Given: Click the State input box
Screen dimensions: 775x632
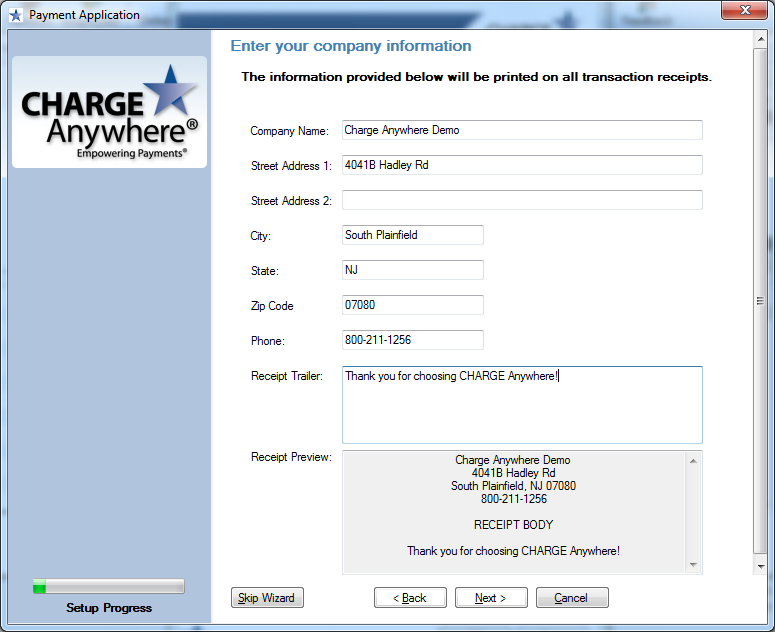Looking at the screenshot, I should click(412, 270).
